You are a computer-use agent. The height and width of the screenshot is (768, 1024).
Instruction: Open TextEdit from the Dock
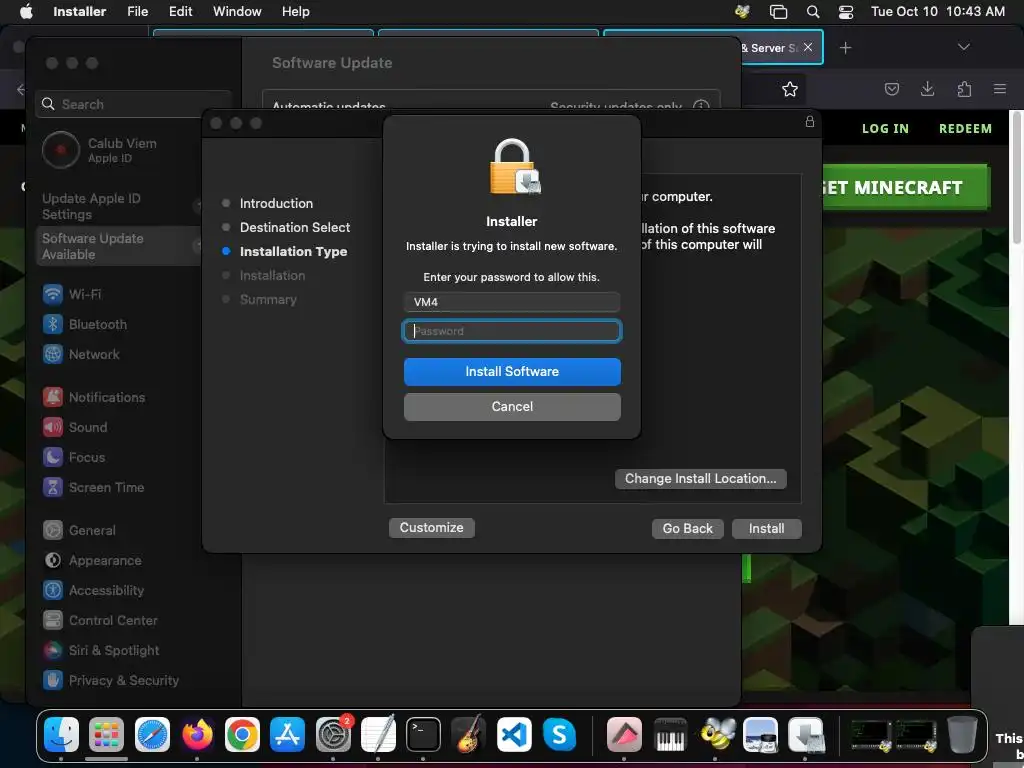378,734
